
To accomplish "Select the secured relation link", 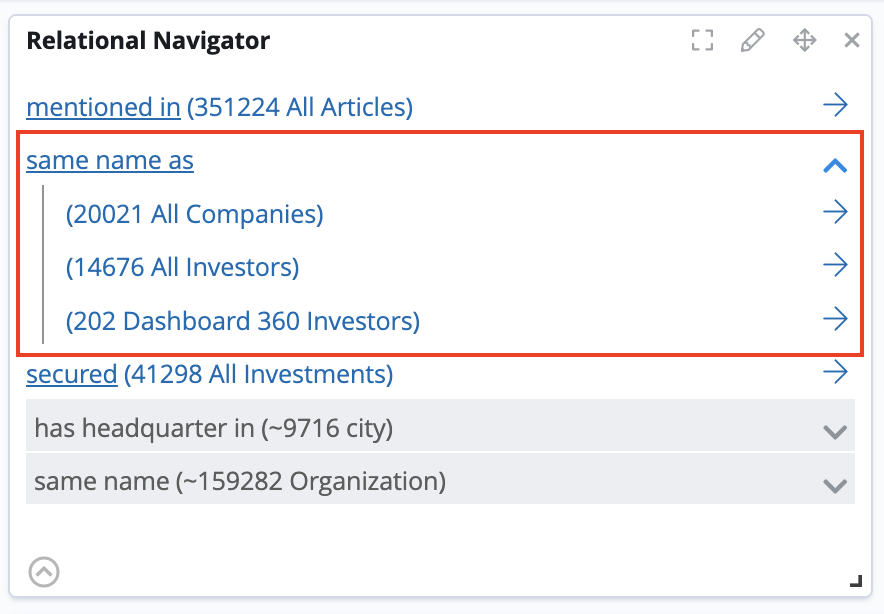I will pyautogui.click(x=71, y=374).
